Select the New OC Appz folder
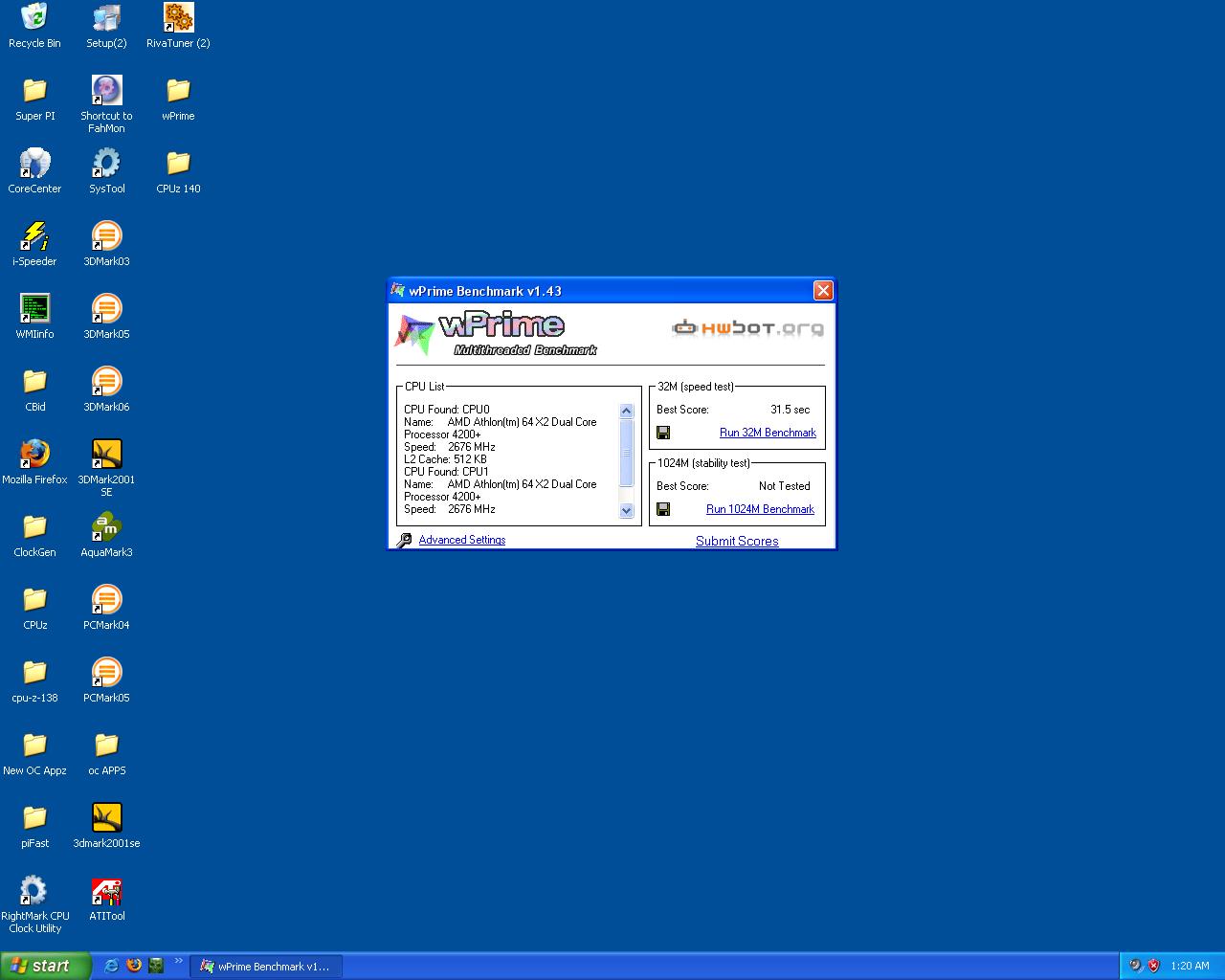 point(34,745)
